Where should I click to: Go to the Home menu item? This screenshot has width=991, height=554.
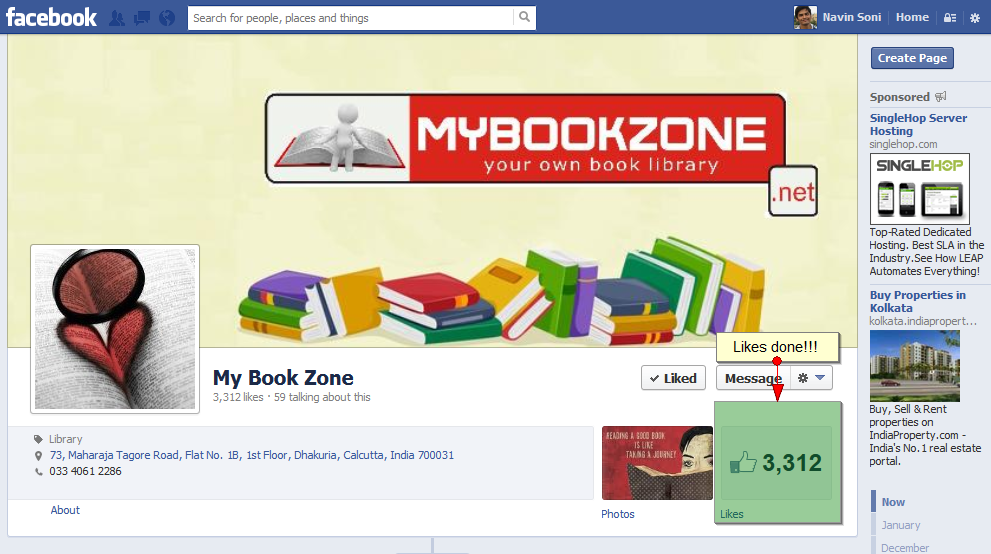coord(912,17)
